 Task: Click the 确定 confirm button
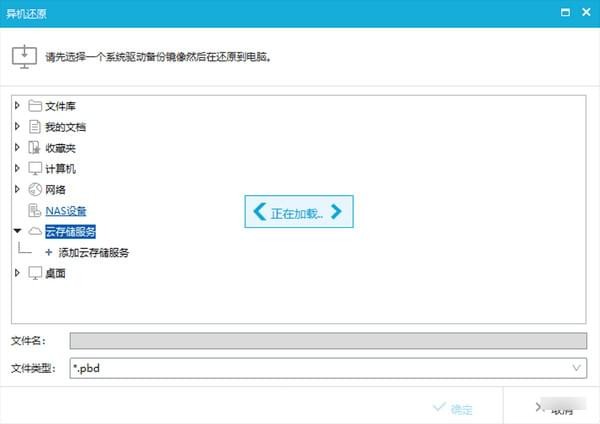tap(453, 408)
